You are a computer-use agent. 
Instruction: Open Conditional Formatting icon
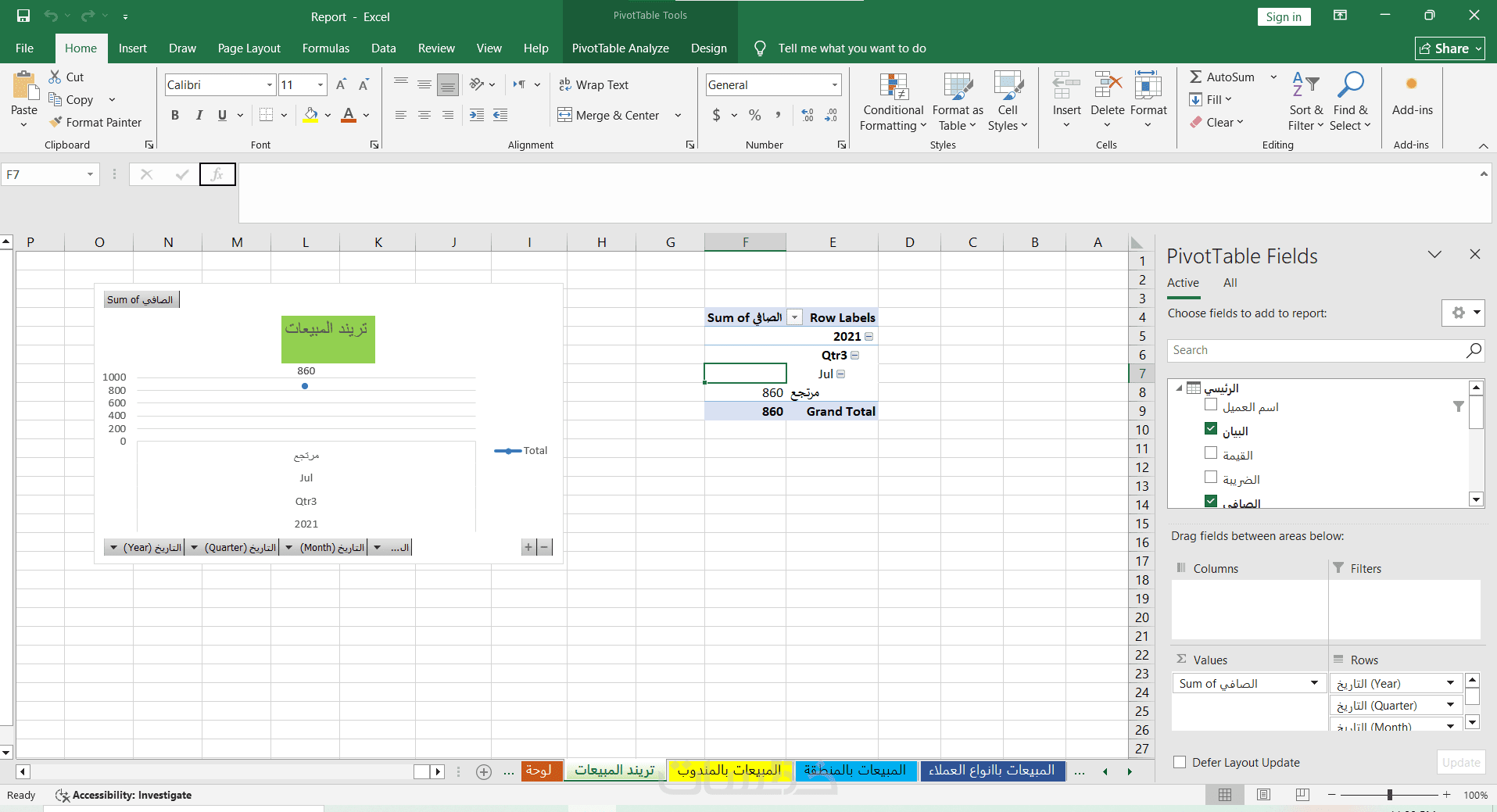894,87
